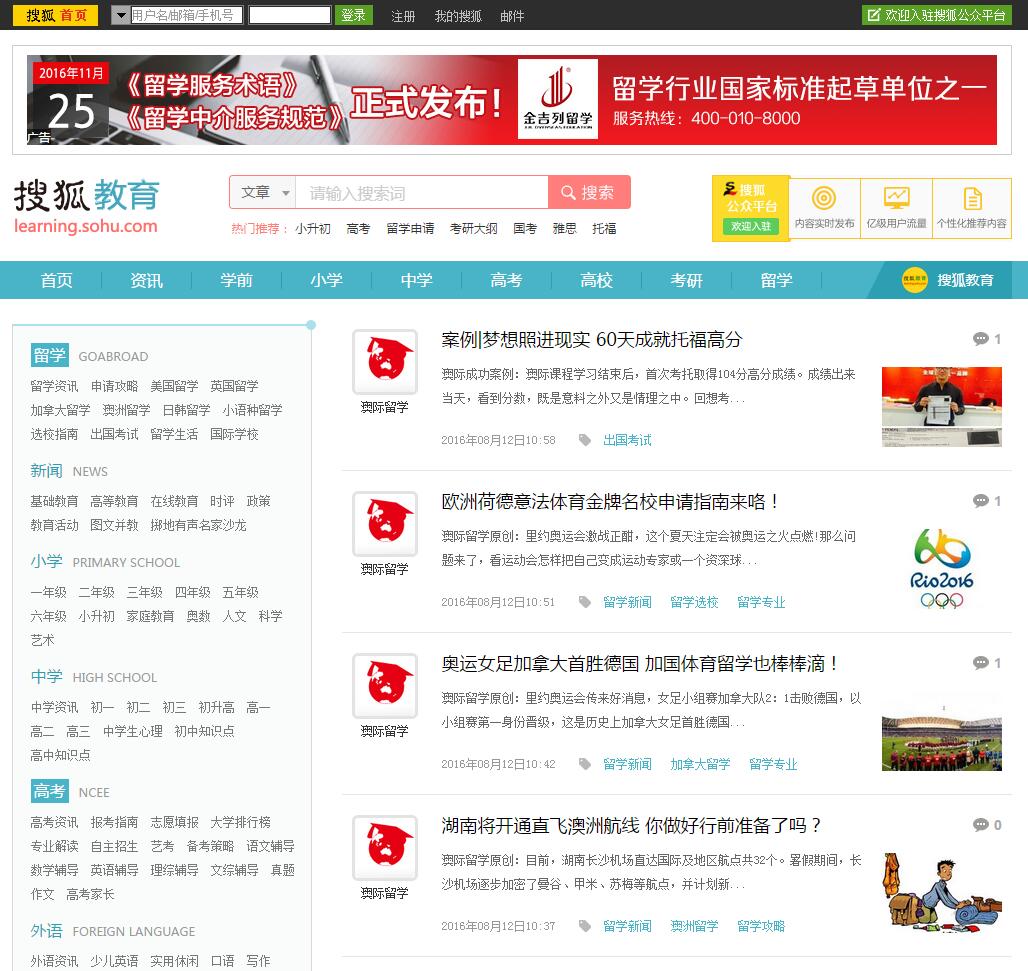Open the 学前 navigation tab
The width and height of the screenshot is (1028, 971).
click(x=236, y=281)
